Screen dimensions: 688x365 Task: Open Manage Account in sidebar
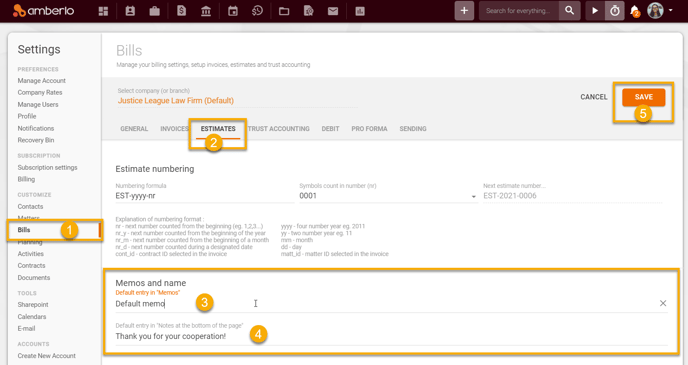42,81
